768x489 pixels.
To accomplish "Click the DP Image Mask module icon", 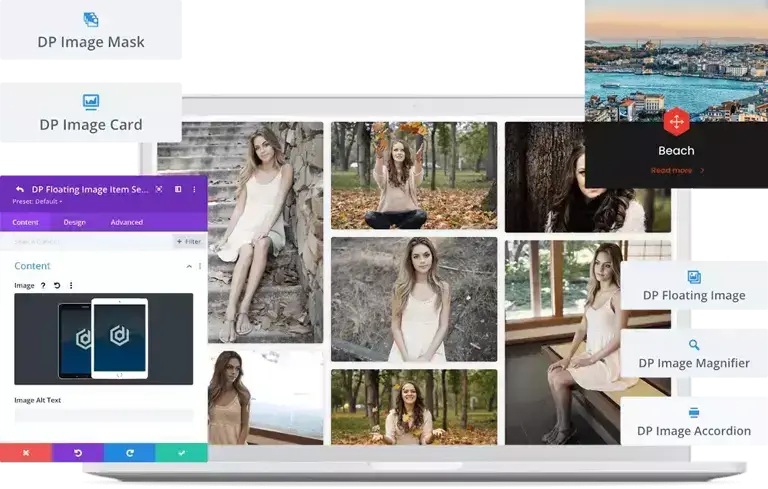I will click(91, 20).
